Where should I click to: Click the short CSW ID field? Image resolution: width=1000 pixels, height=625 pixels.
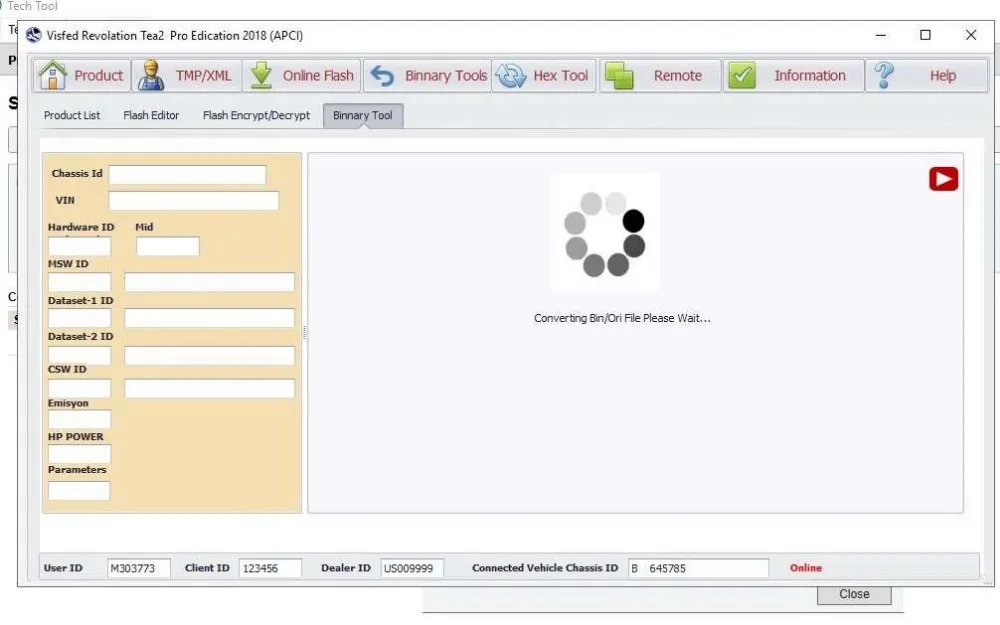79,388
